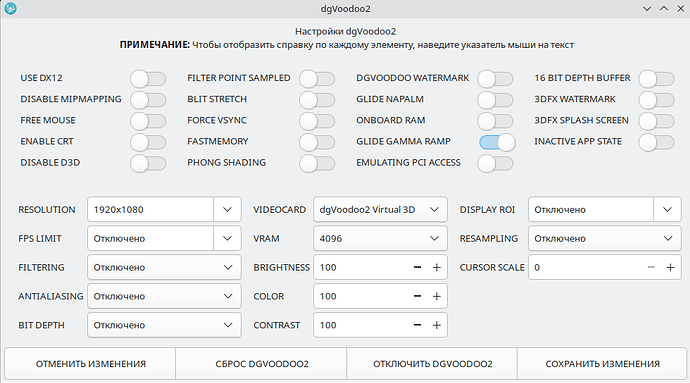Click ОТКЛЮЧИТЬ DGVOODOO2 button

[x=432, y=364]
